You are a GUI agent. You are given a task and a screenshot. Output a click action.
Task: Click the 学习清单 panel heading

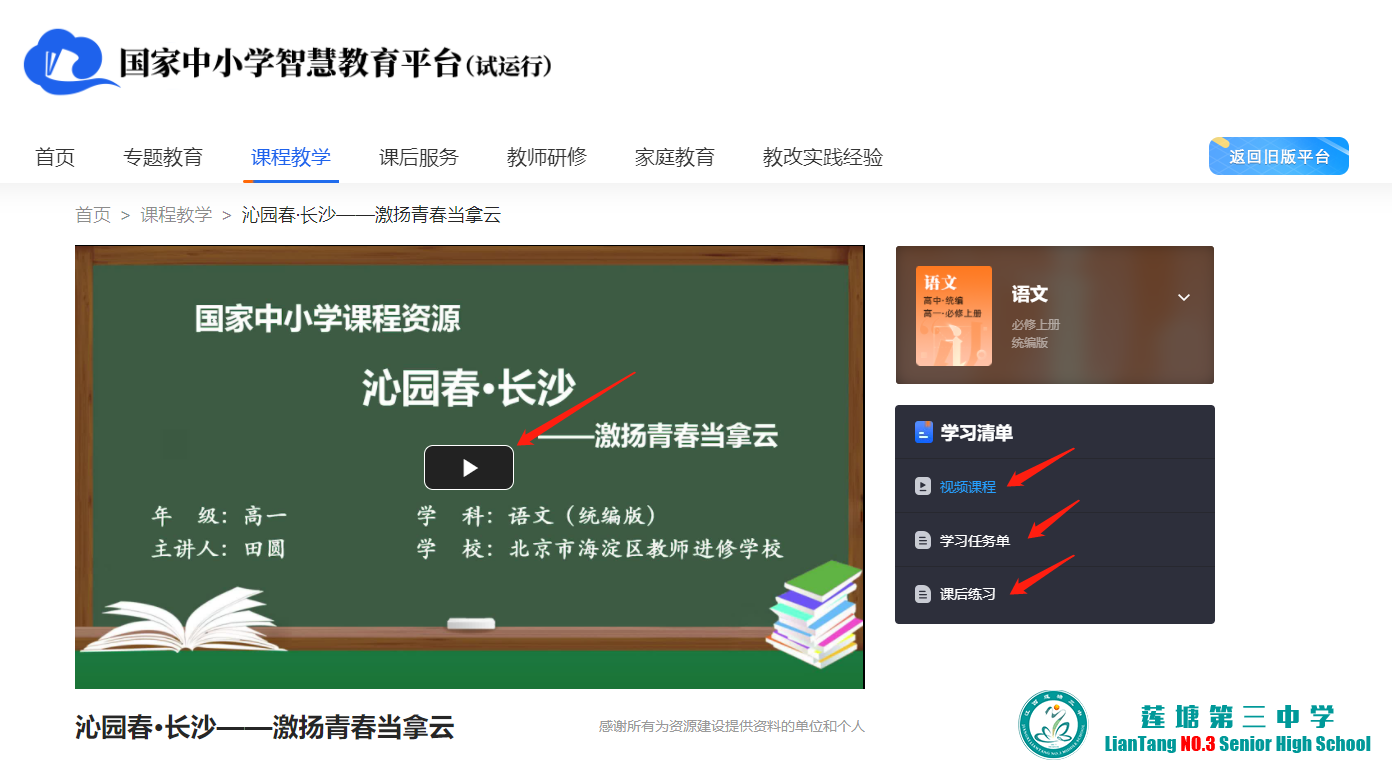(977, 432)
